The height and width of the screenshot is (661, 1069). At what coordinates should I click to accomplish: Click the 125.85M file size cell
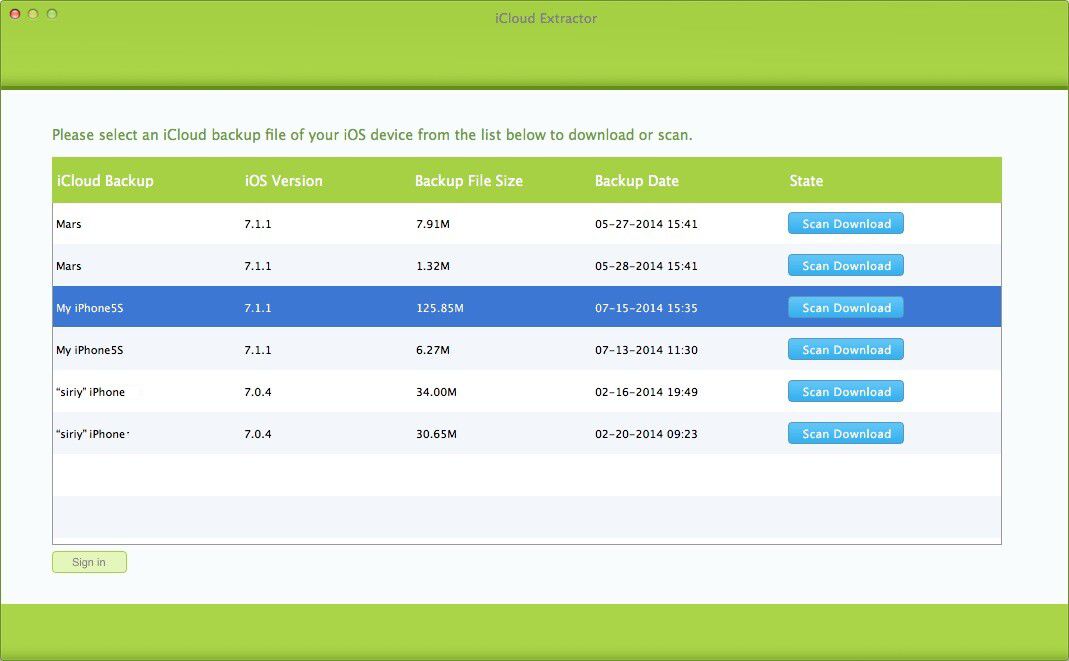point(440,308)
